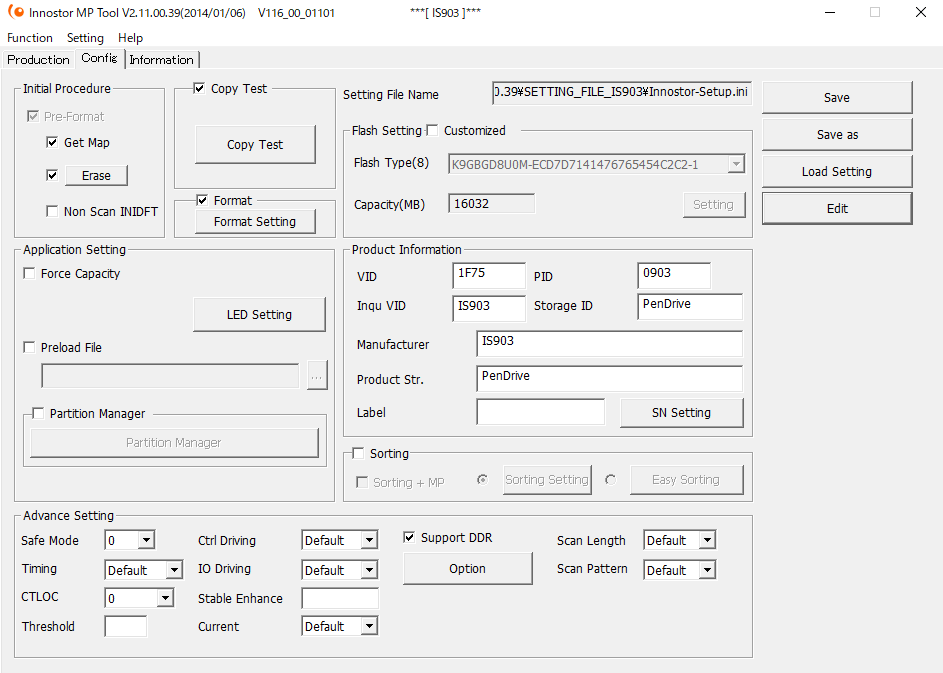This screenshot has height=673, width=943.
Task: Click the preload file browse button
Action: click(317, 375)
